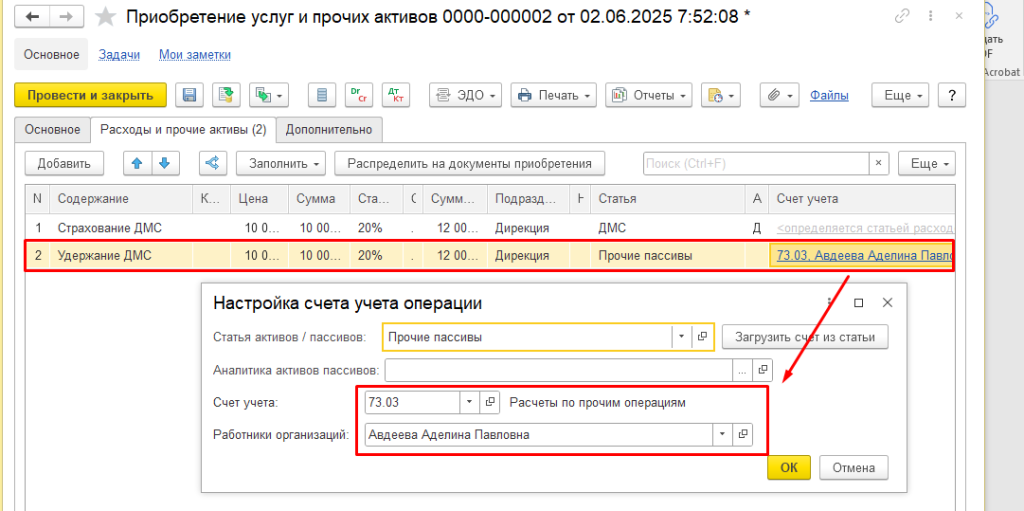Click Провести и закрыть button
Viewport: 1024px width, 511px height.
90,95
